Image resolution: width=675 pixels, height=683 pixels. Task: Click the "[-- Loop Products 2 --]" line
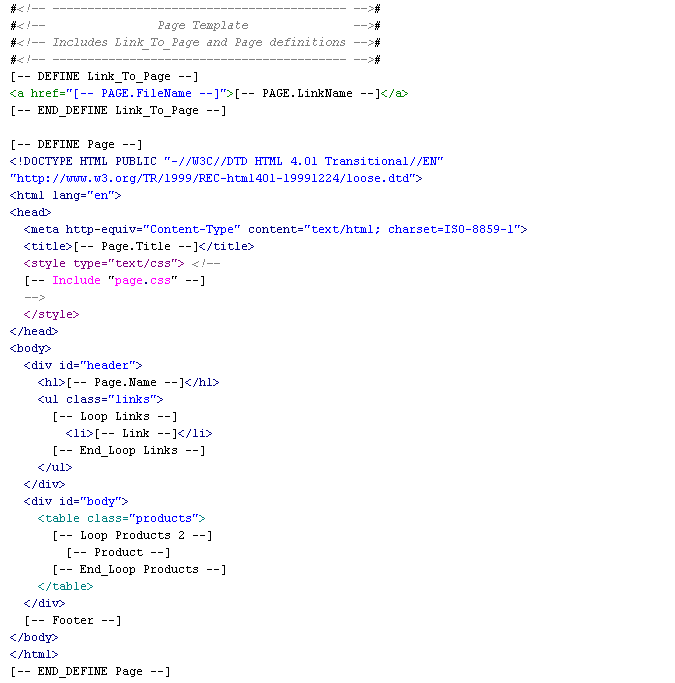coord(132,535)
